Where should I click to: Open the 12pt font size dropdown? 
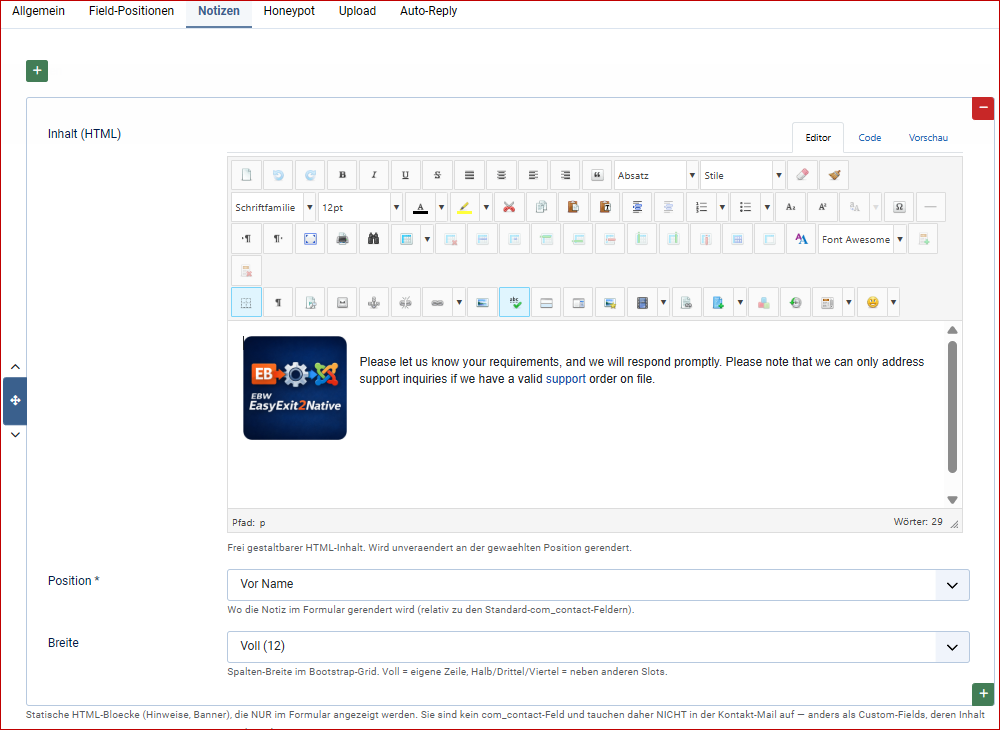click(x=360, y=207)
